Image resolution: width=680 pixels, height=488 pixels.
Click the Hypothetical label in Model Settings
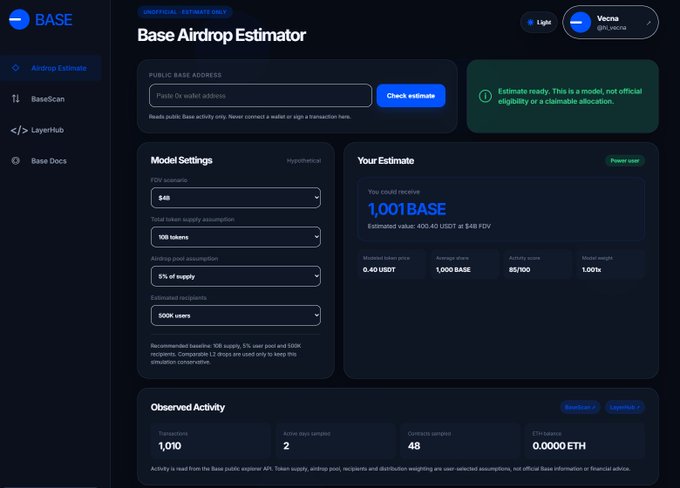(304, 160)
